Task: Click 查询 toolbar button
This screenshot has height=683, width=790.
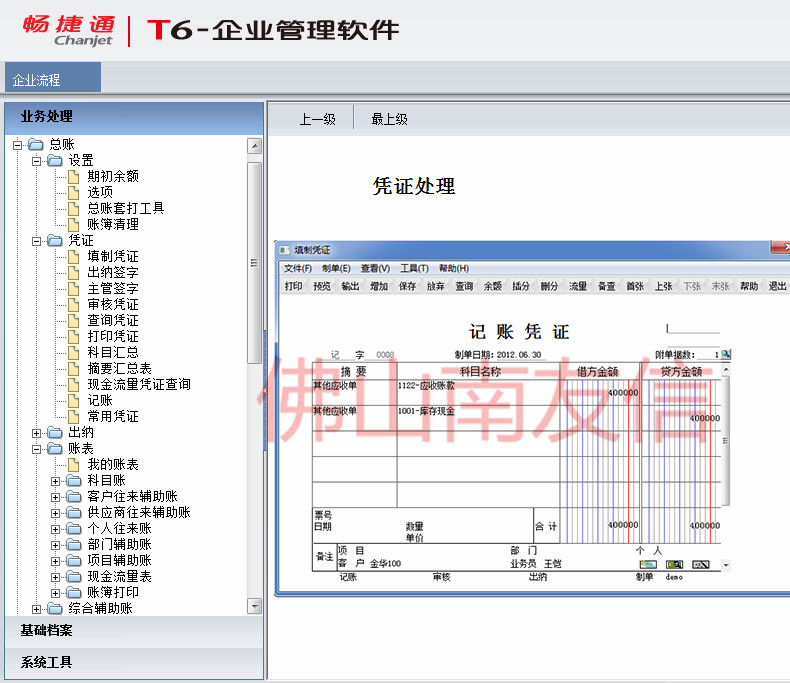Action: 464,286
